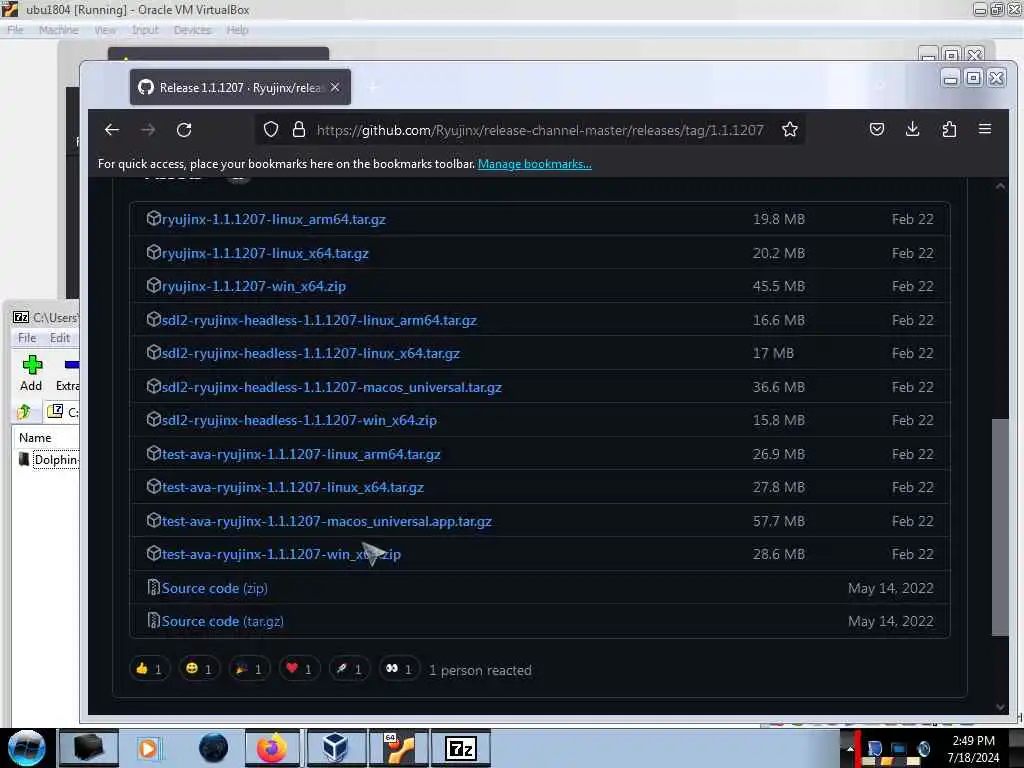Screen dimensions: 1024x768
Task: Open VirtualBox Machine menu
Action: 58,30
